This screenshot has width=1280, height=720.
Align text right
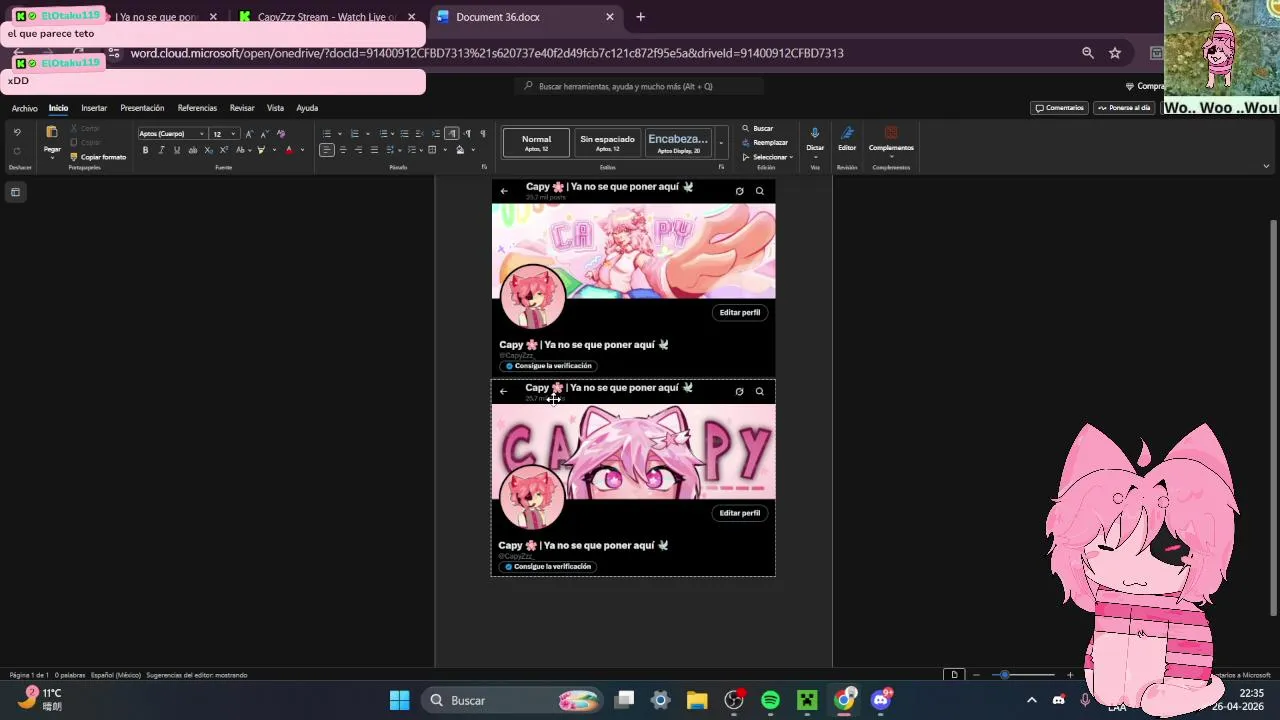(x=359, y=150)
